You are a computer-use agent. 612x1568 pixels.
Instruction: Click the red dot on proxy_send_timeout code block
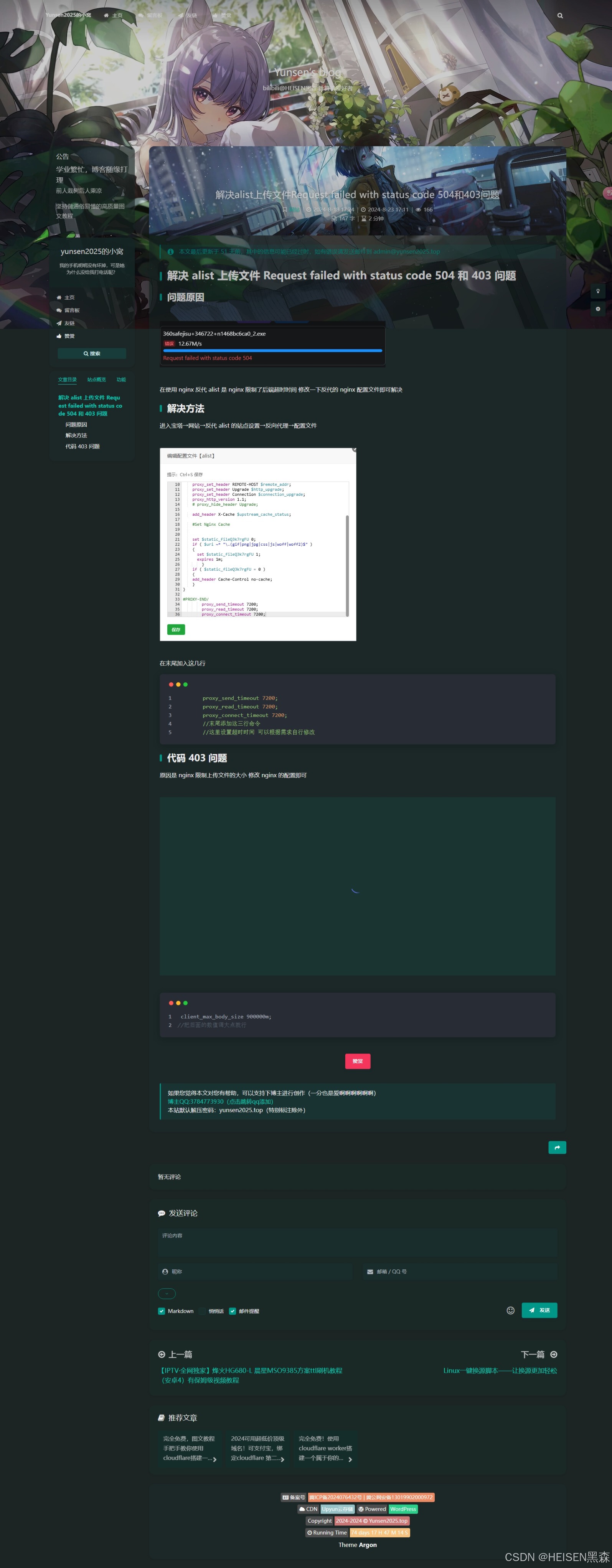point(171,685)
